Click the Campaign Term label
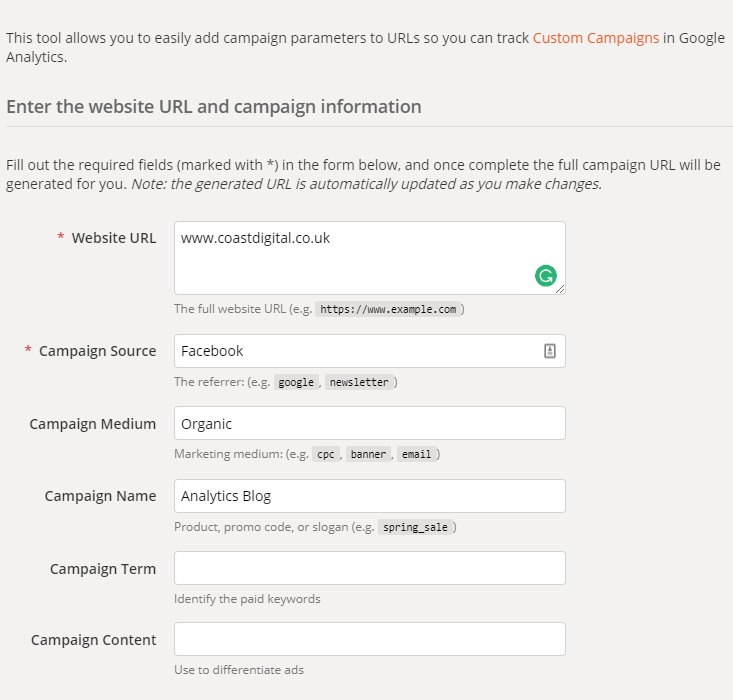 click(x=103, y=569)
